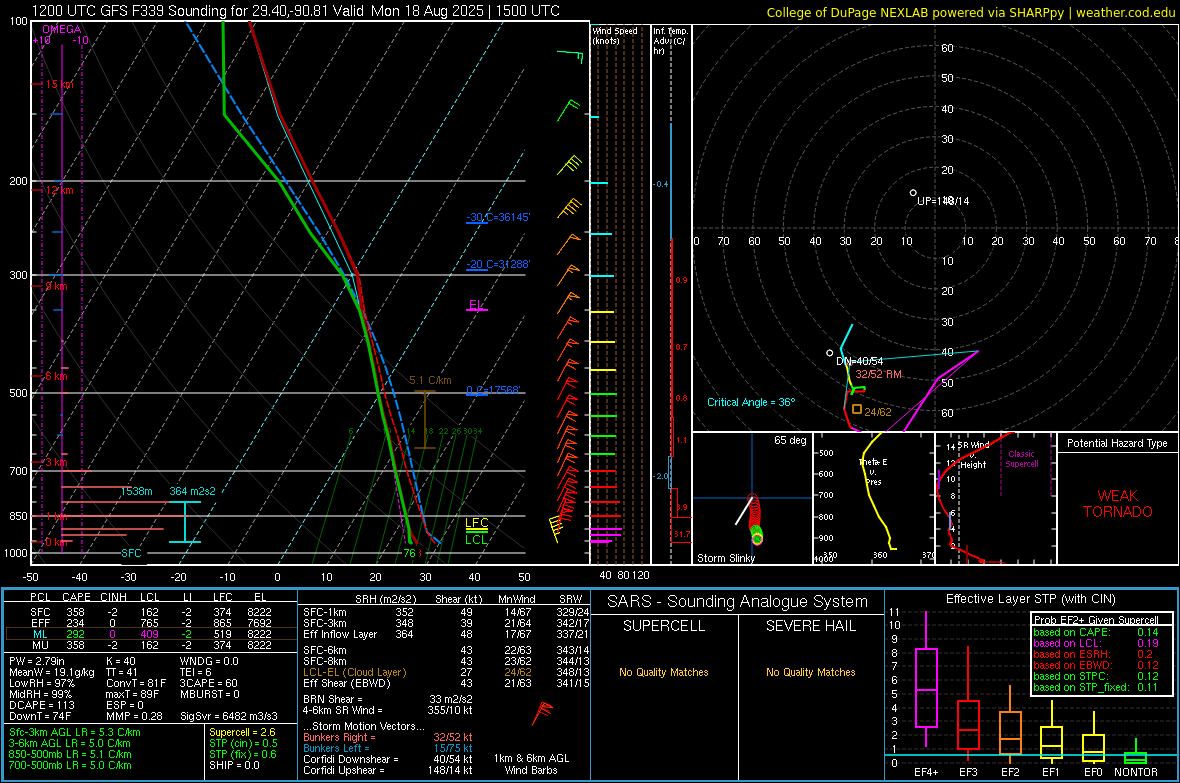Screen dimensions: 1180x783
Task: Click the SigSvr = 6482 m3/s3 value
Action: [229, 716]
